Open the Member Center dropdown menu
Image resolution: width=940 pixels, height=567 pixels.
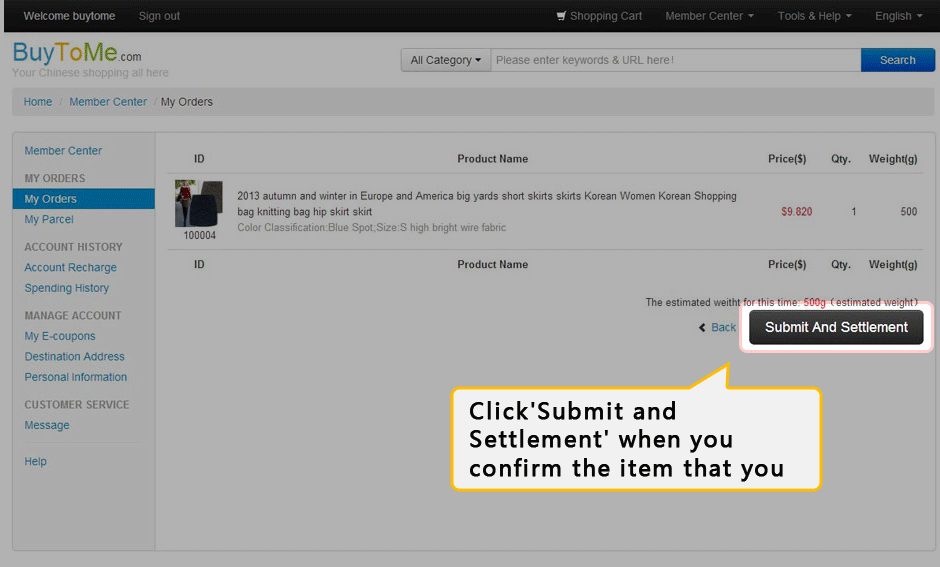pyautogui.click(x=709, y=16)
